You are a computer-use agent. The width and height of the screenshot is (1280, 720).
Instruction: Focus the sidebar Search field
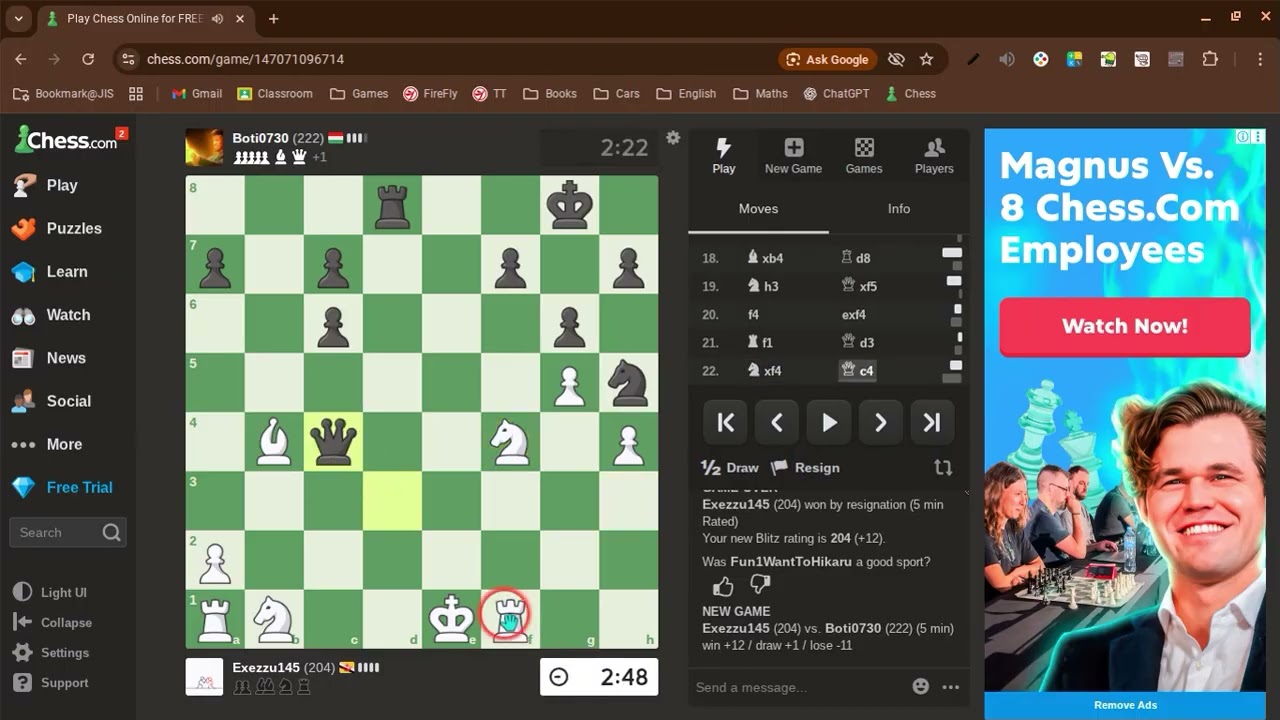click(x=68, y=532)
